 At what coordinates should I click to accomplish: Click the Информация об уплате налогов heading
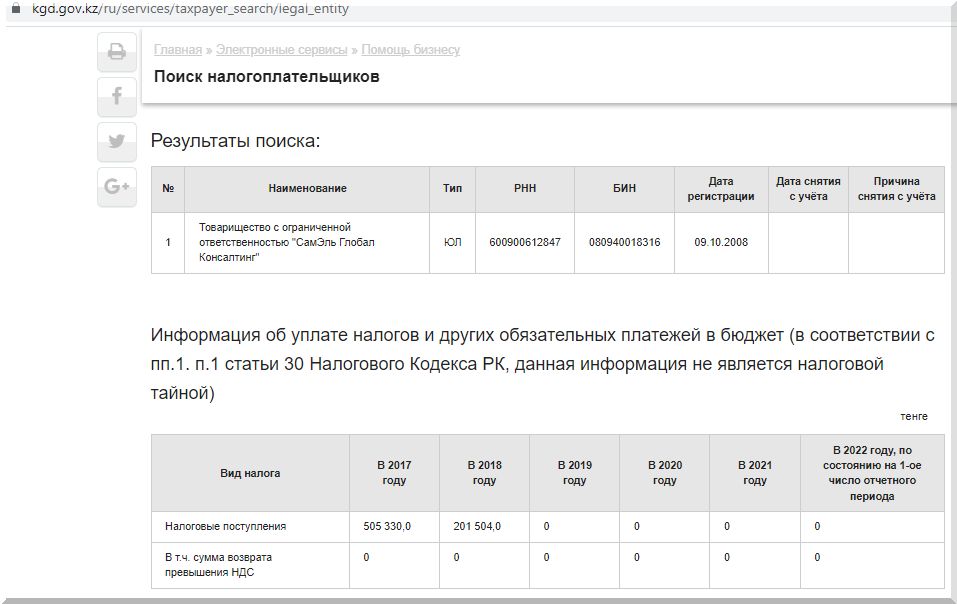(x=543, y=364)
